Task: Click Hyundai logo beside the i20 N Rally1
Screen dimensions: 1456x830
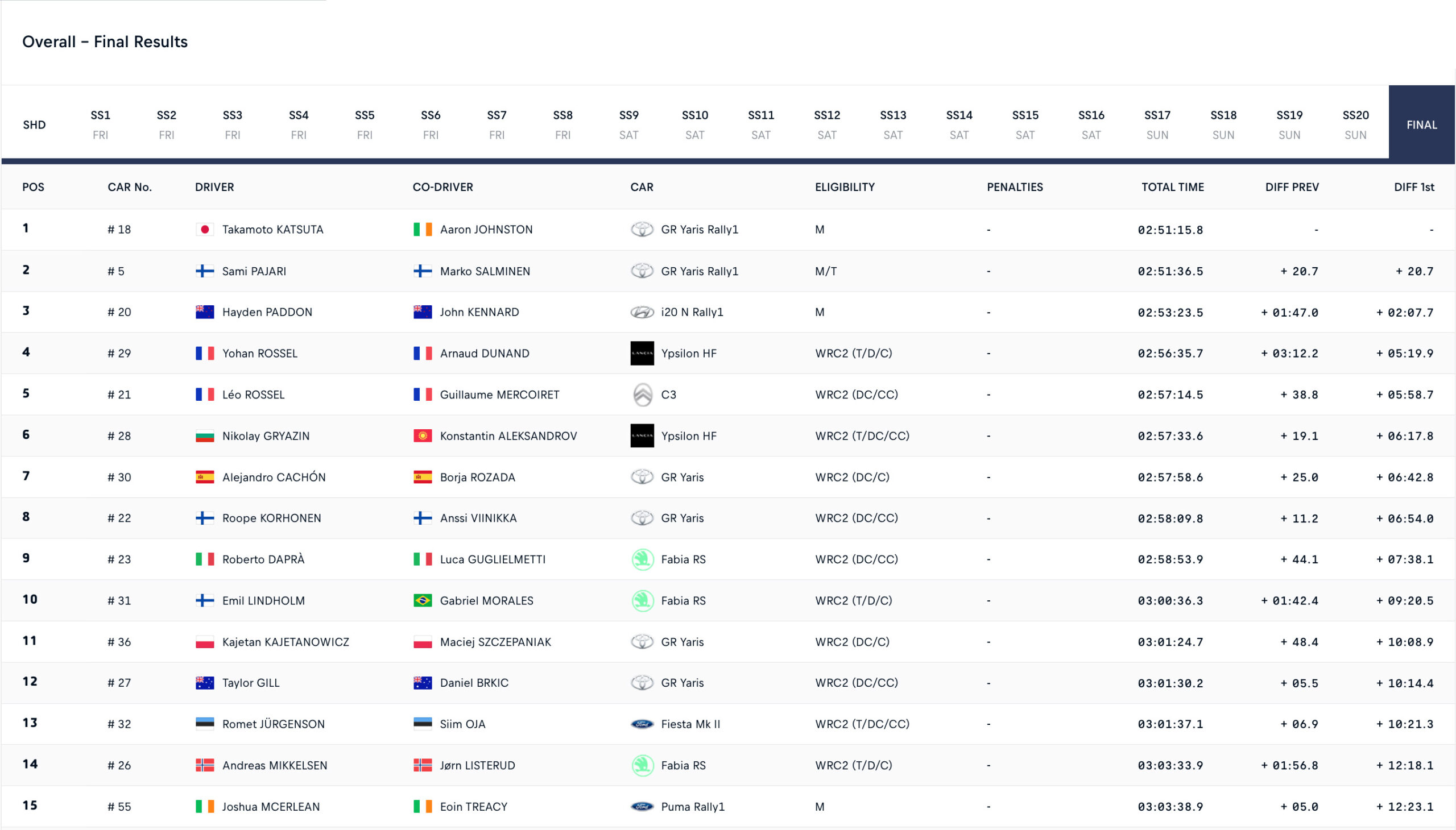Action: point(642,313)
